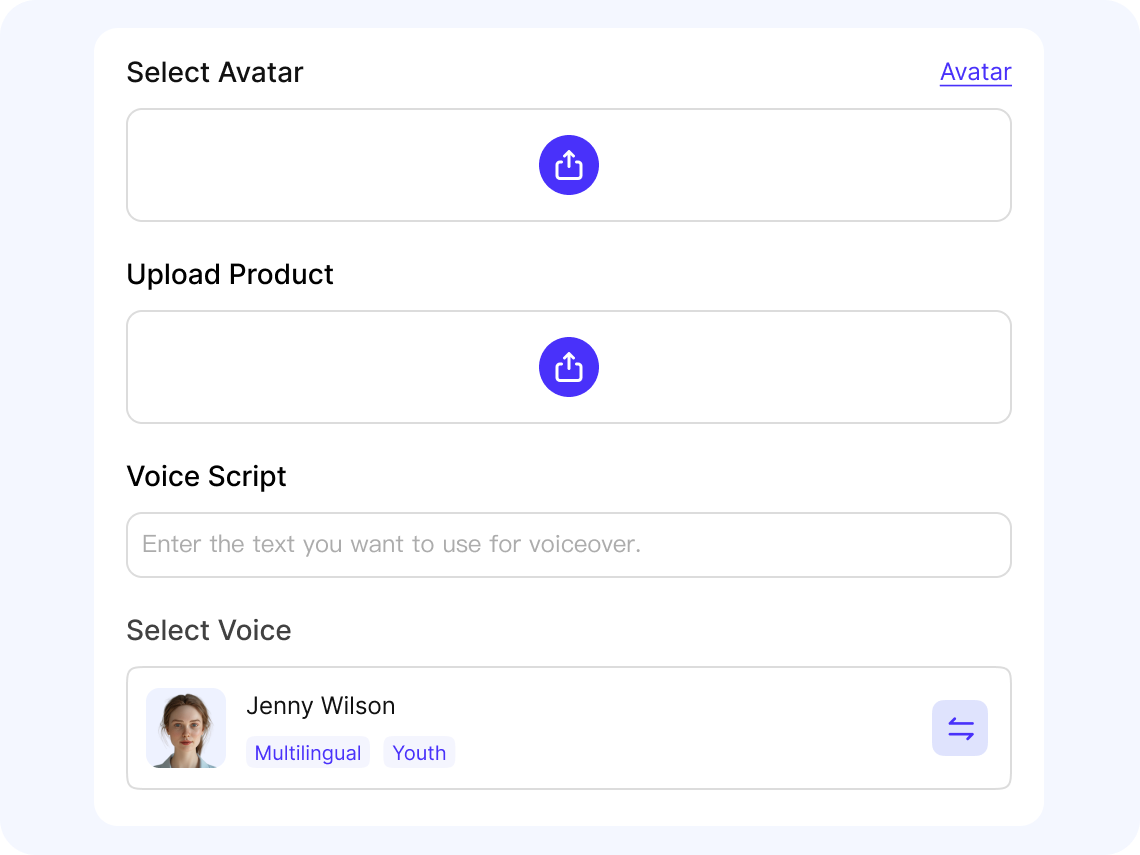Click the Voice Script label
The image size is (1140, 855).
click(206, 476)
